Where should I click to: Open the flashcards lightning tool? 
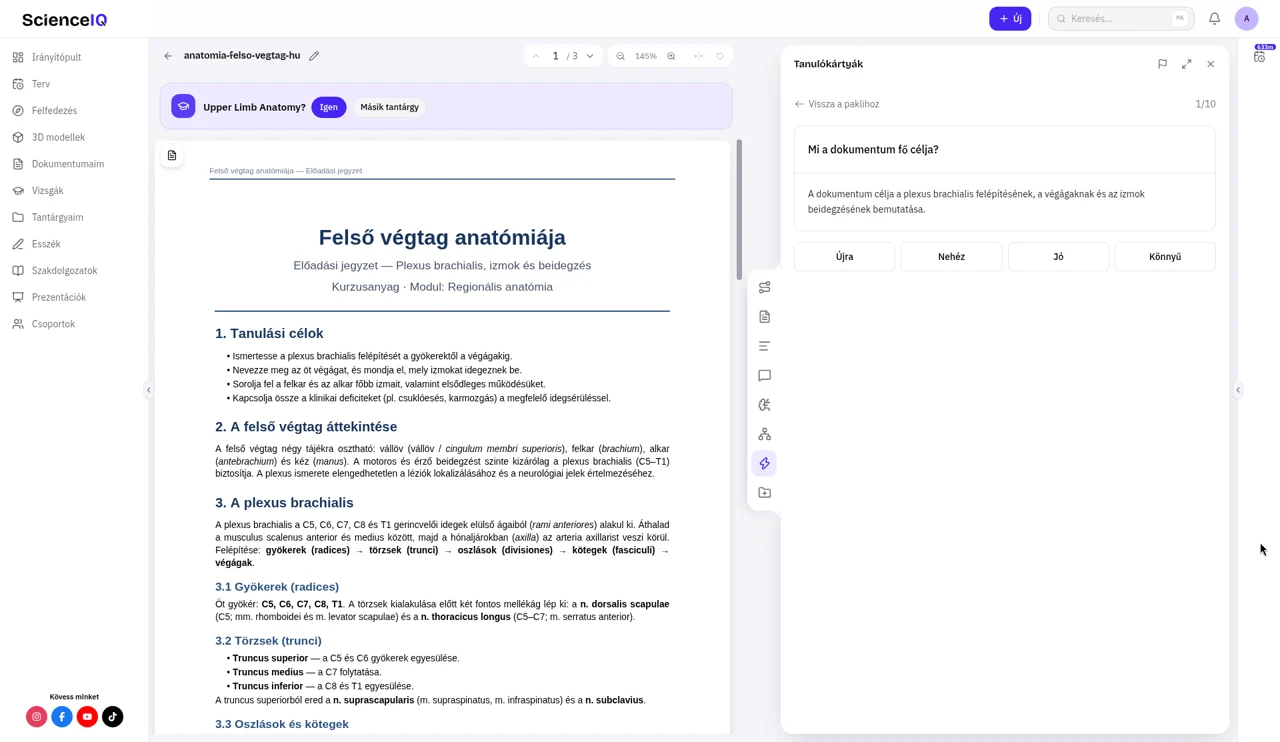click(764, 463)
